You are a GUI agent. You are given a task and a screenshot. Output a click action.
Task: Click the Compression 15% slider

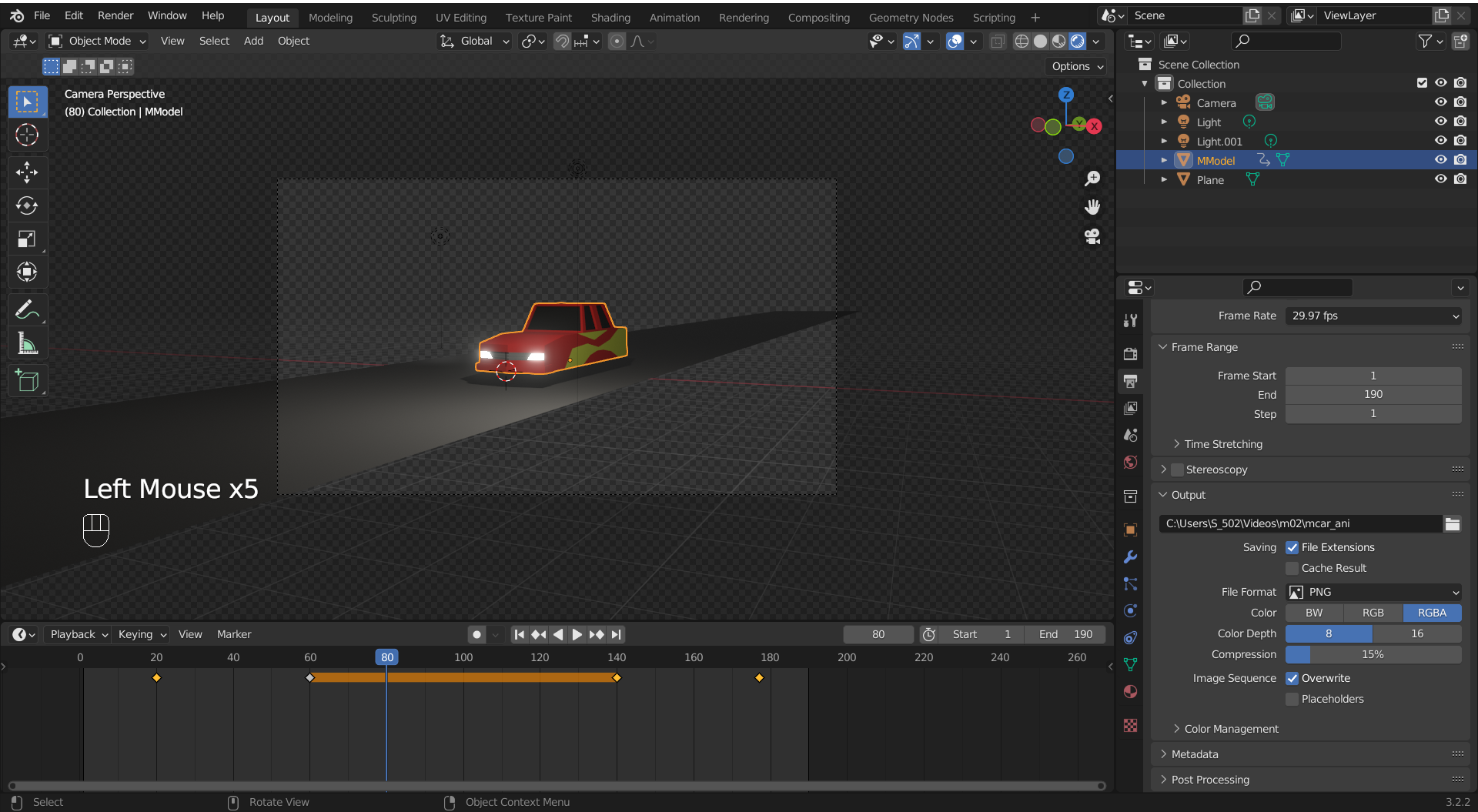tap(1373, 655)
